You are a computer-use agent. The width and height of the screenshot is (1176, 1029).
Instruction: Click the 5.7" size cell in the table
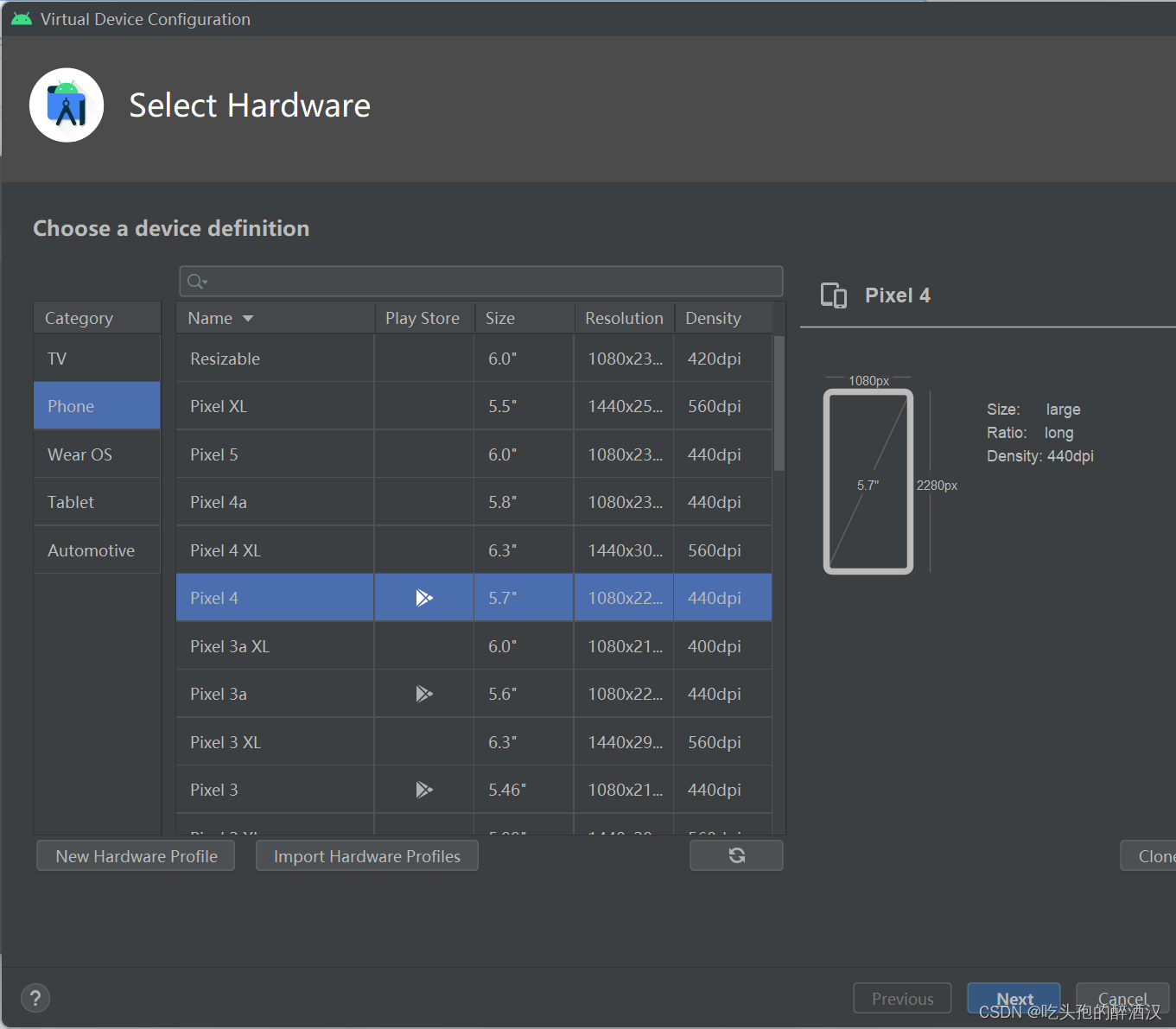click(x=524, y=598)
